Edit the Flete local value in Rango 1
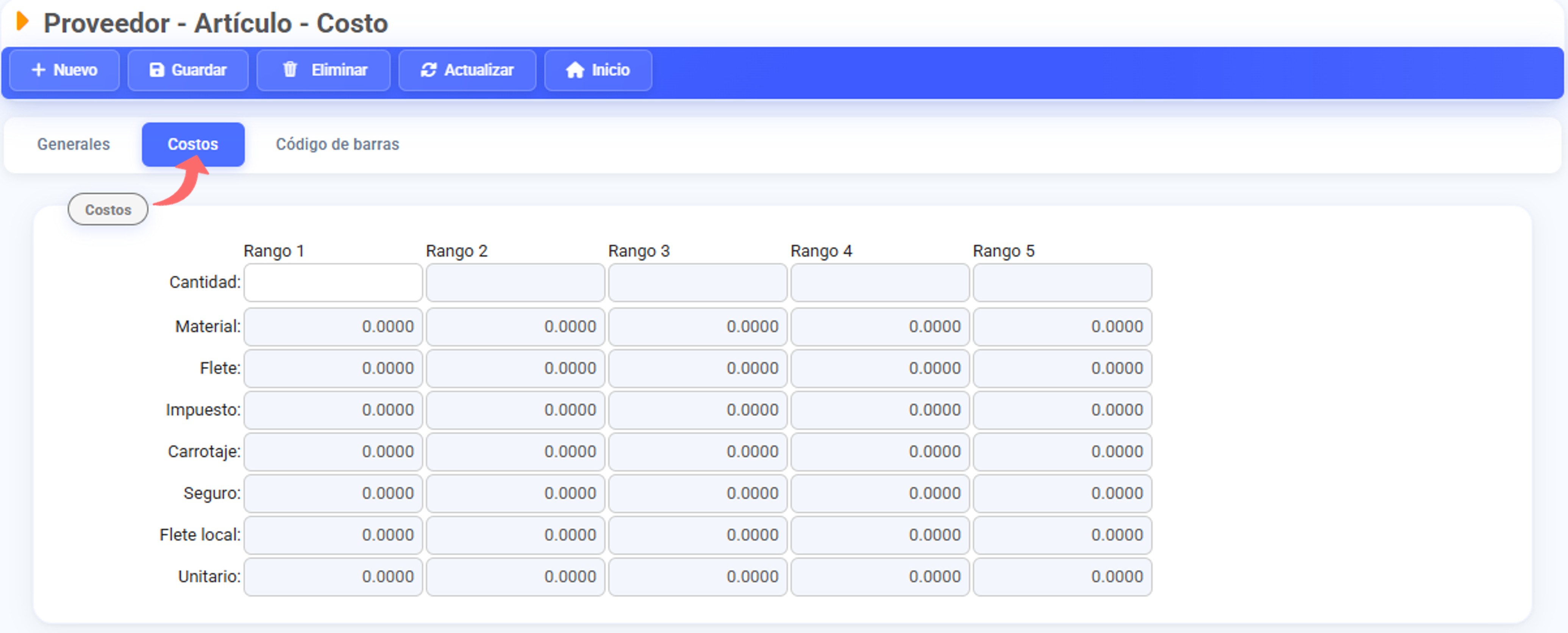Image resolution: width=1568 pixels, height=633 pixels. 333,535
